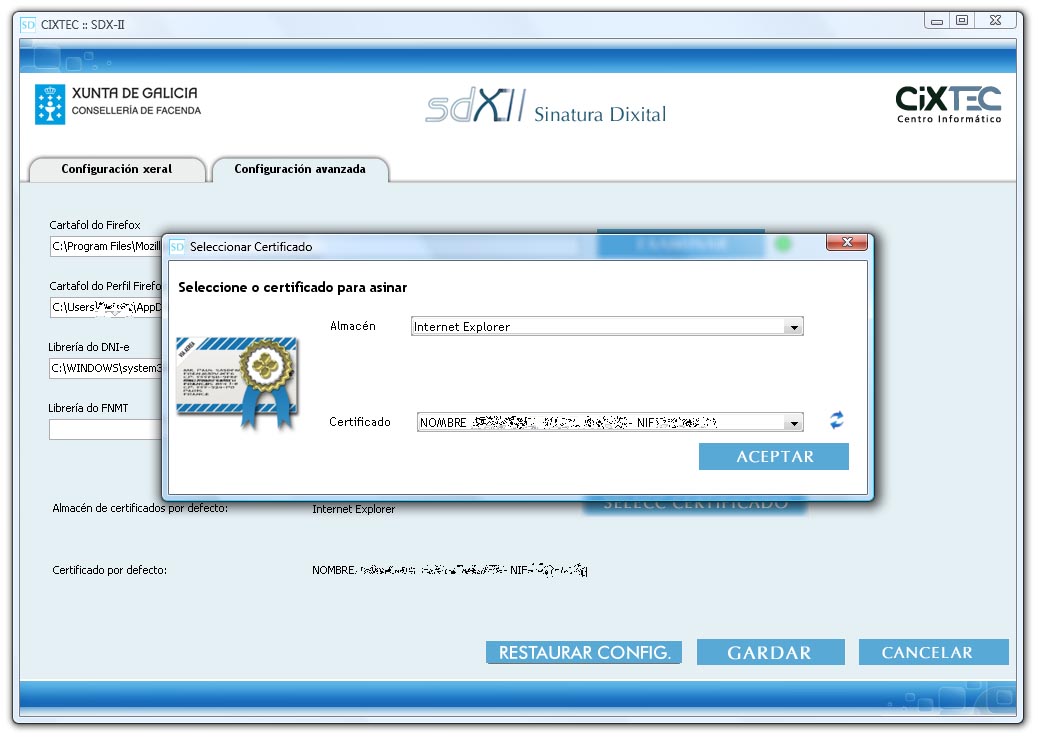Click the sdXII Sinatura Dixital logo
1038x738 pixels.
[x=545, y=106]
